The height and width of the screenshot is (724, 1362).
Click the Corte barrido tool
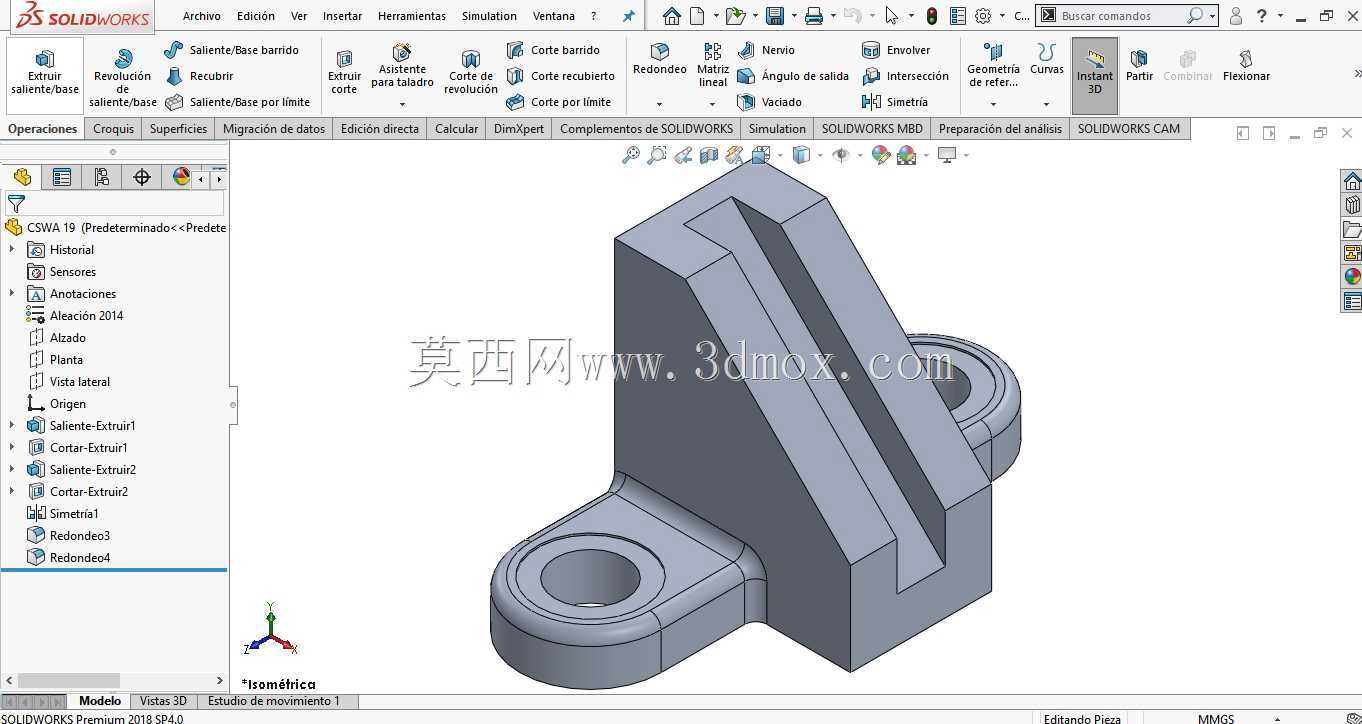(553, 50)
